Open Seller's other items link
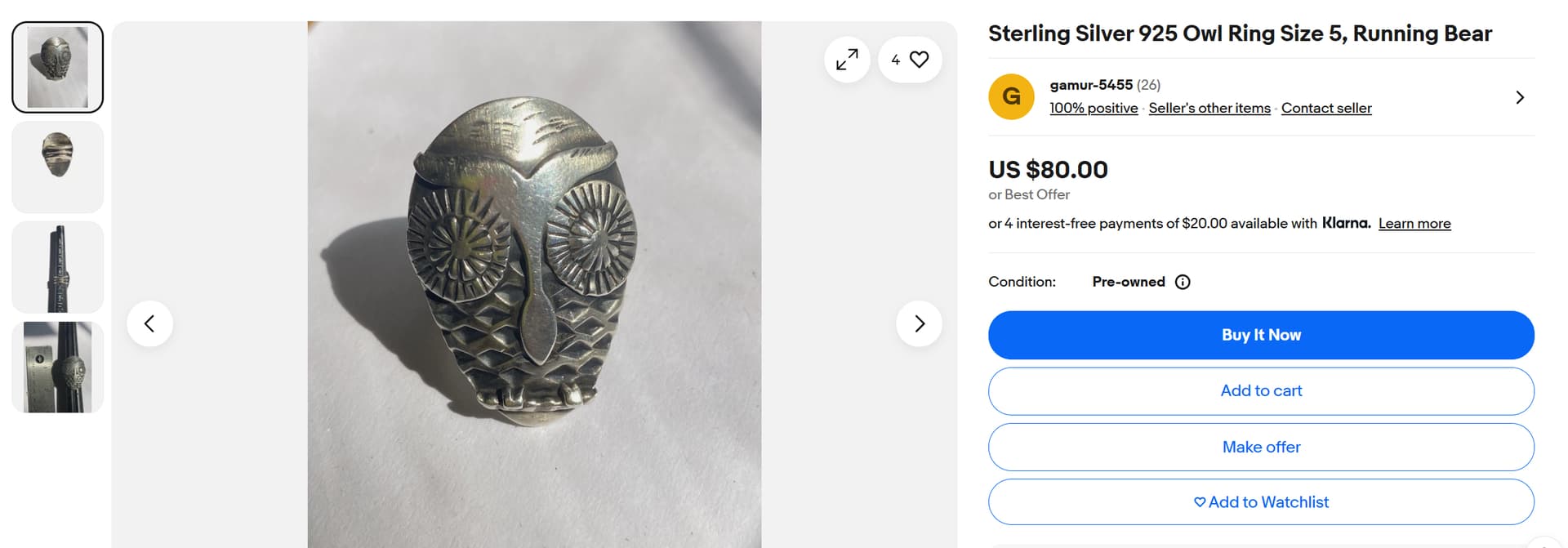This screenshot has width=1568, height=548. click(1209, 108)
